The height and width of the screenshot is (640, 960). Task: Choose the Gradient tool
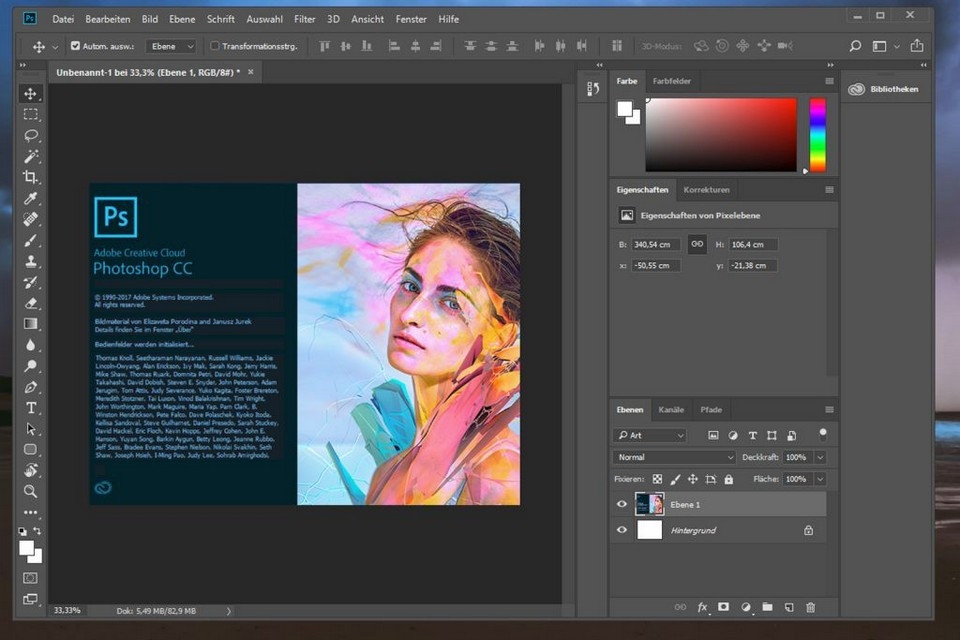click(x=31, y=323)
